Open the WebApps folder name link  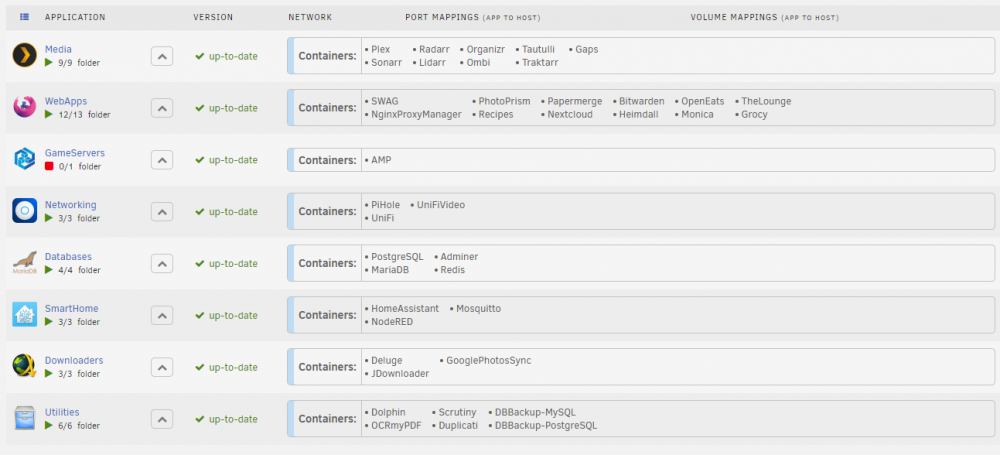pos(66,101)
